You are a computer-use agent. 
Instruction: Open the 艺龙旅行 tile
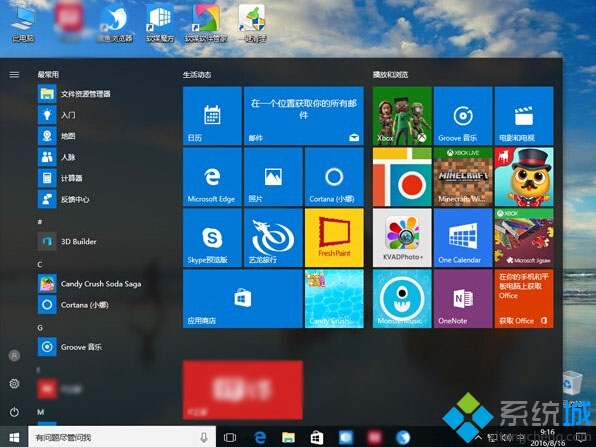pyautogui.click(x=273, y=238)
